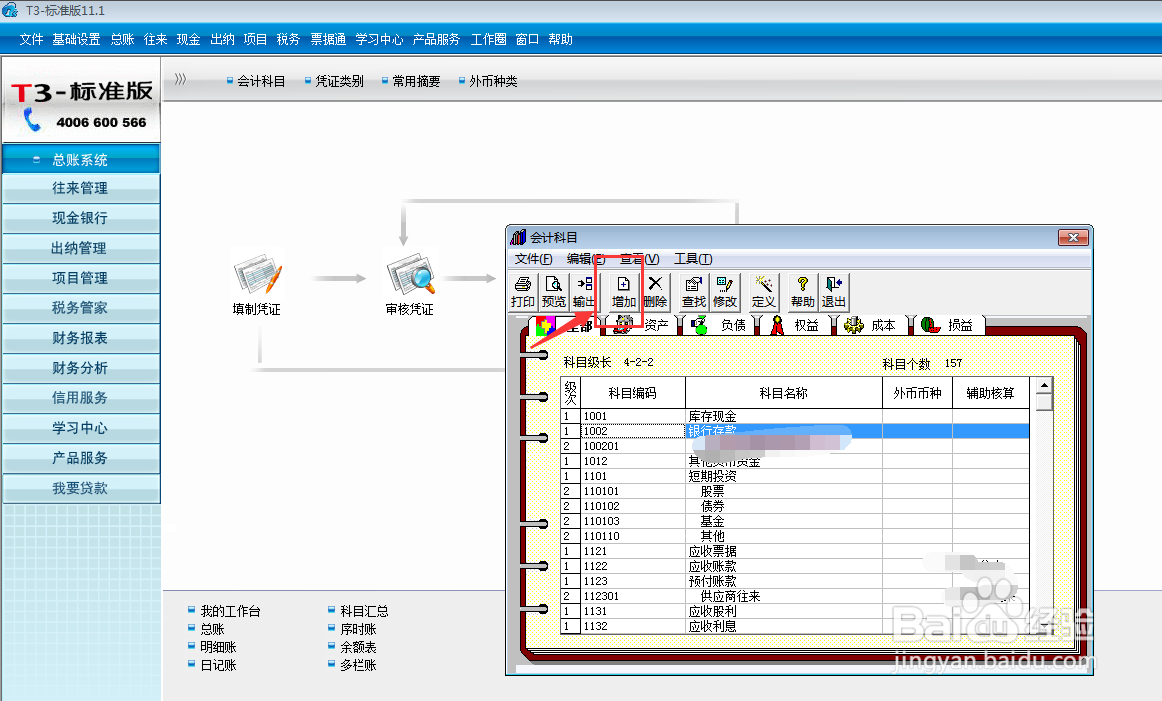Viewport: 1162px width, 701px height.
Task: Select the 110101 股票 account row
Action: tap(794, 491)
